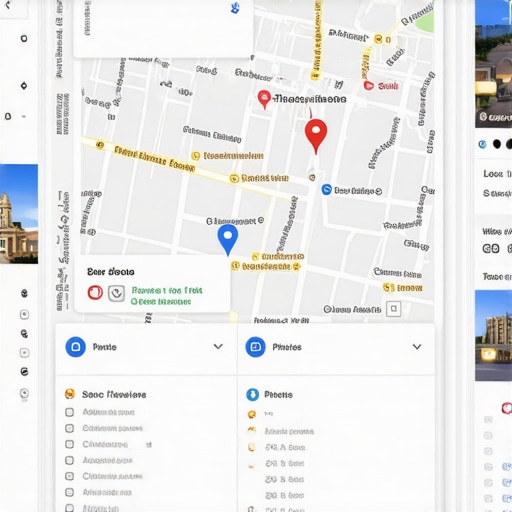Tick the first checkbox under the orange-icon heading
This screenshot has width=512, height=512.
coord(69,412)
